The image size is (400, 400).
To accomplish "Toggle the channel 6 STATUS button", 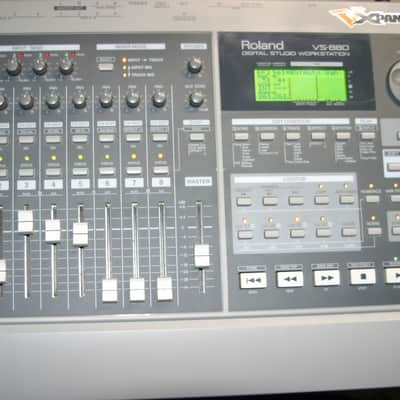I will (x=107, y=171).
